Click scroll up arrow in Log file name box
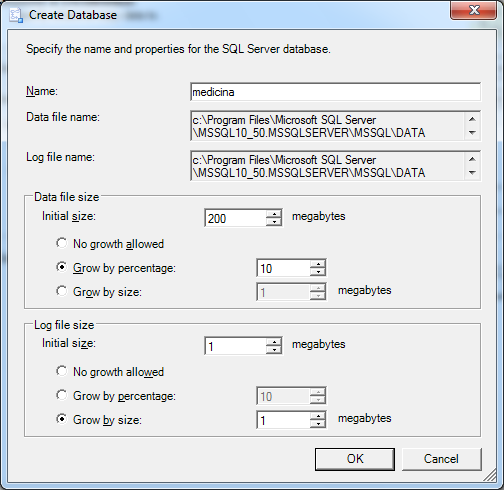The height and width of the screenshot is (490, 504). [x=472, y=159]
